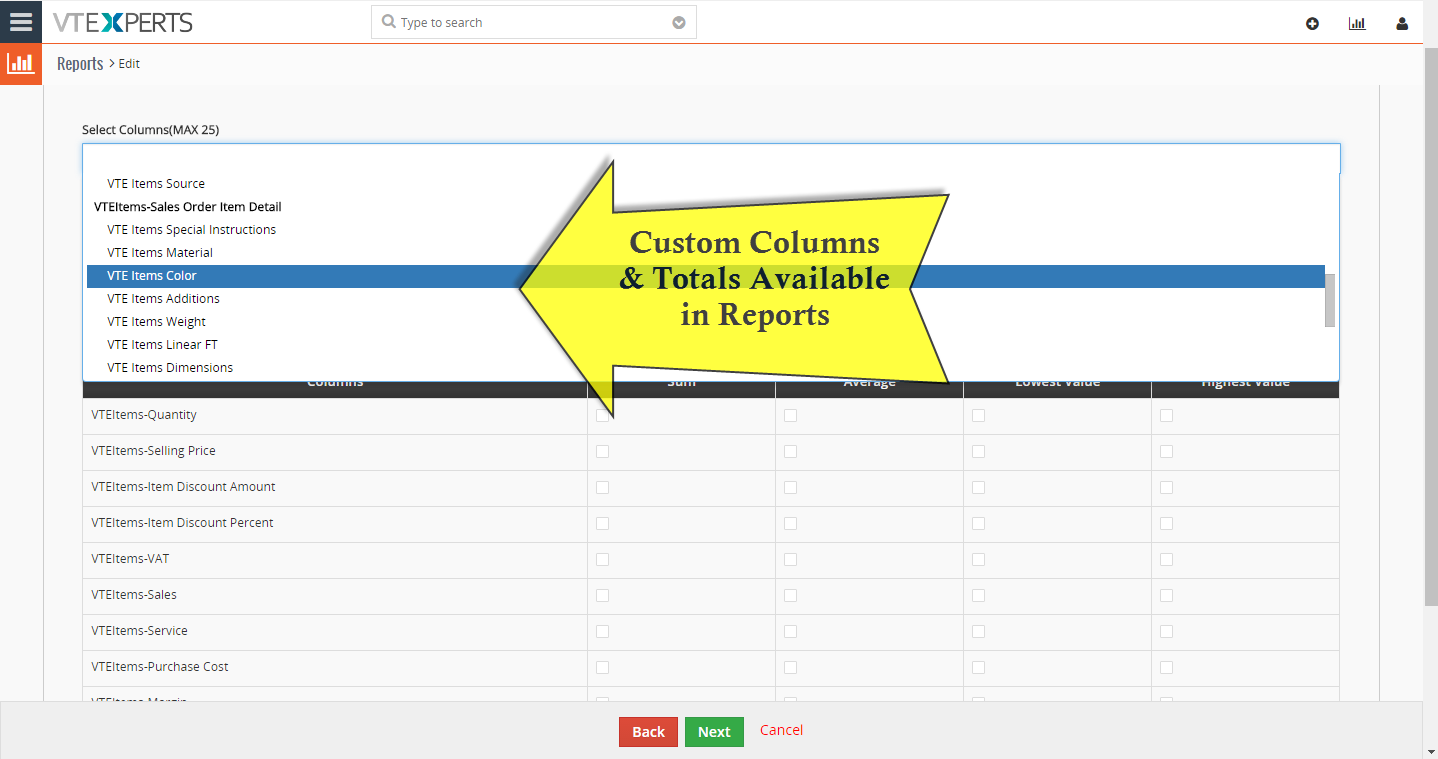Click the column dropdown list scrollbar thumb
The image size is (1438, 759).
[x=1330, y=300]
